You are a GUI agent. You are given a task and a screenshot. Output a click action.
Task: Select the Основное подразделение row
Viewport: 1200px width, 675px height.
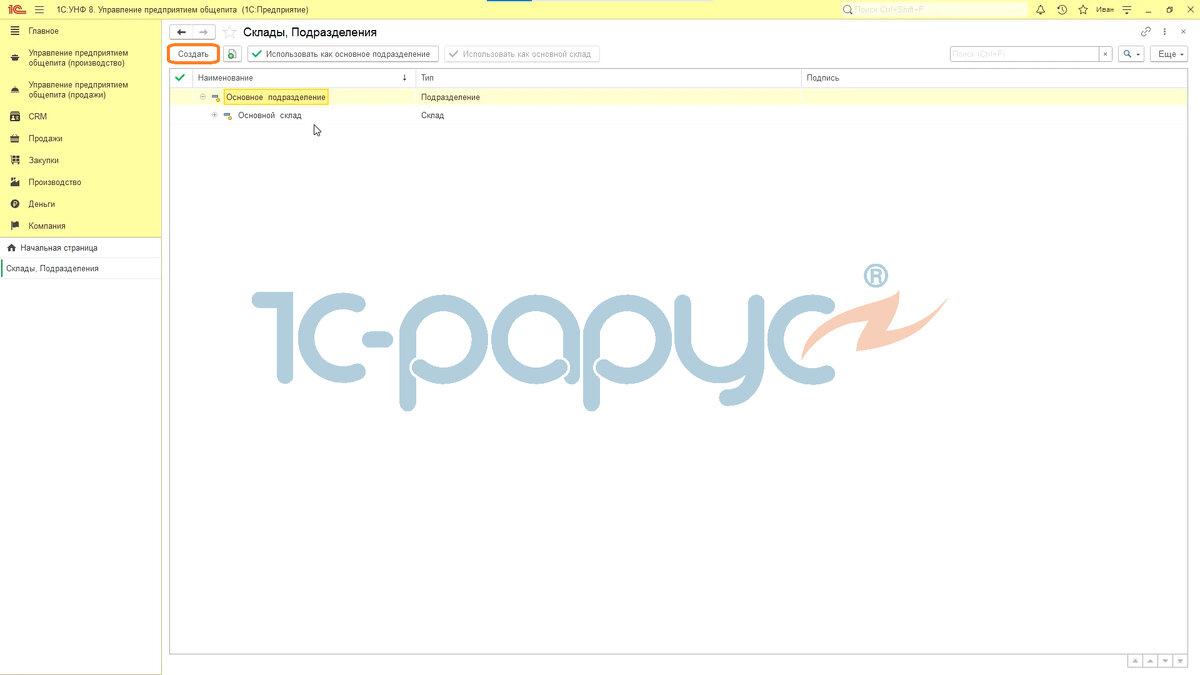click(679, 97)
